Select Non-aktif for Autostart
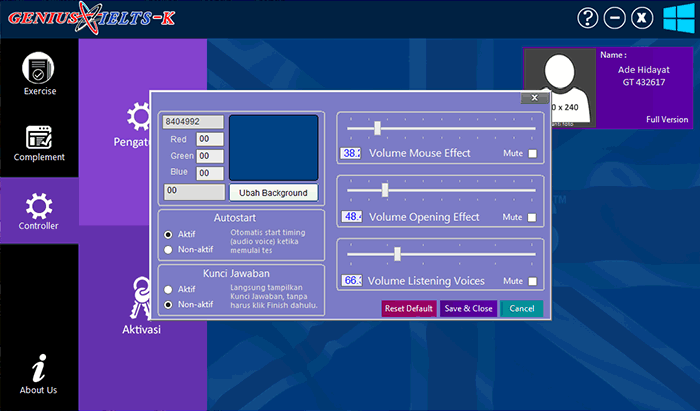Viewport: 700px width, 411px height. point(168,250)
